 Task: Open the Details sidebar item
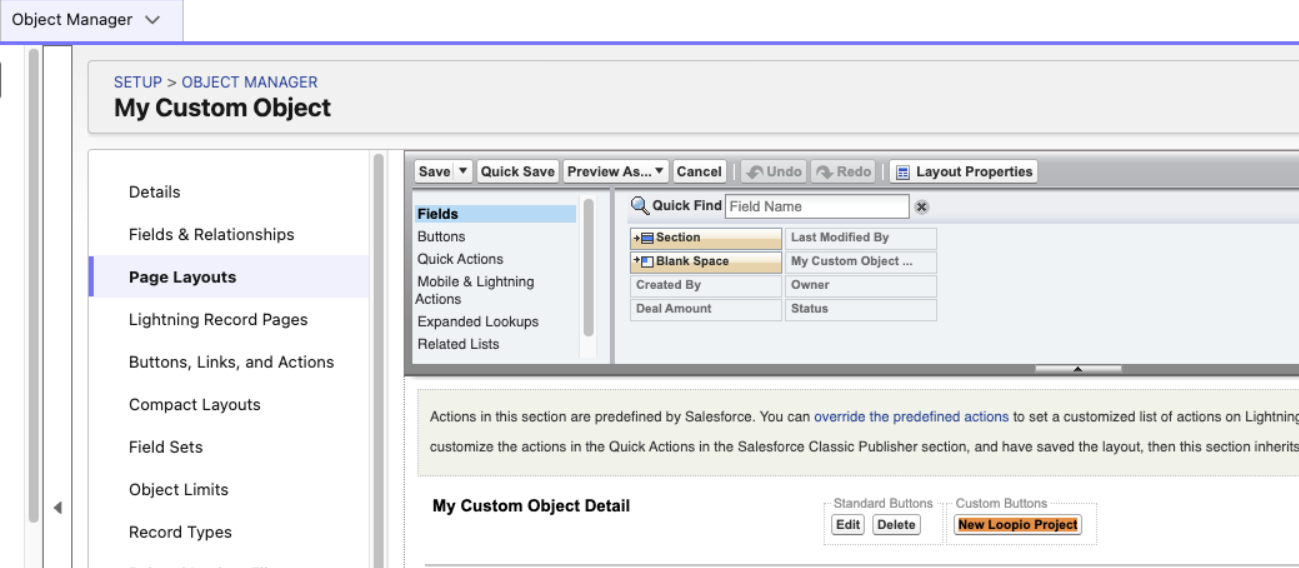(155, 192)
